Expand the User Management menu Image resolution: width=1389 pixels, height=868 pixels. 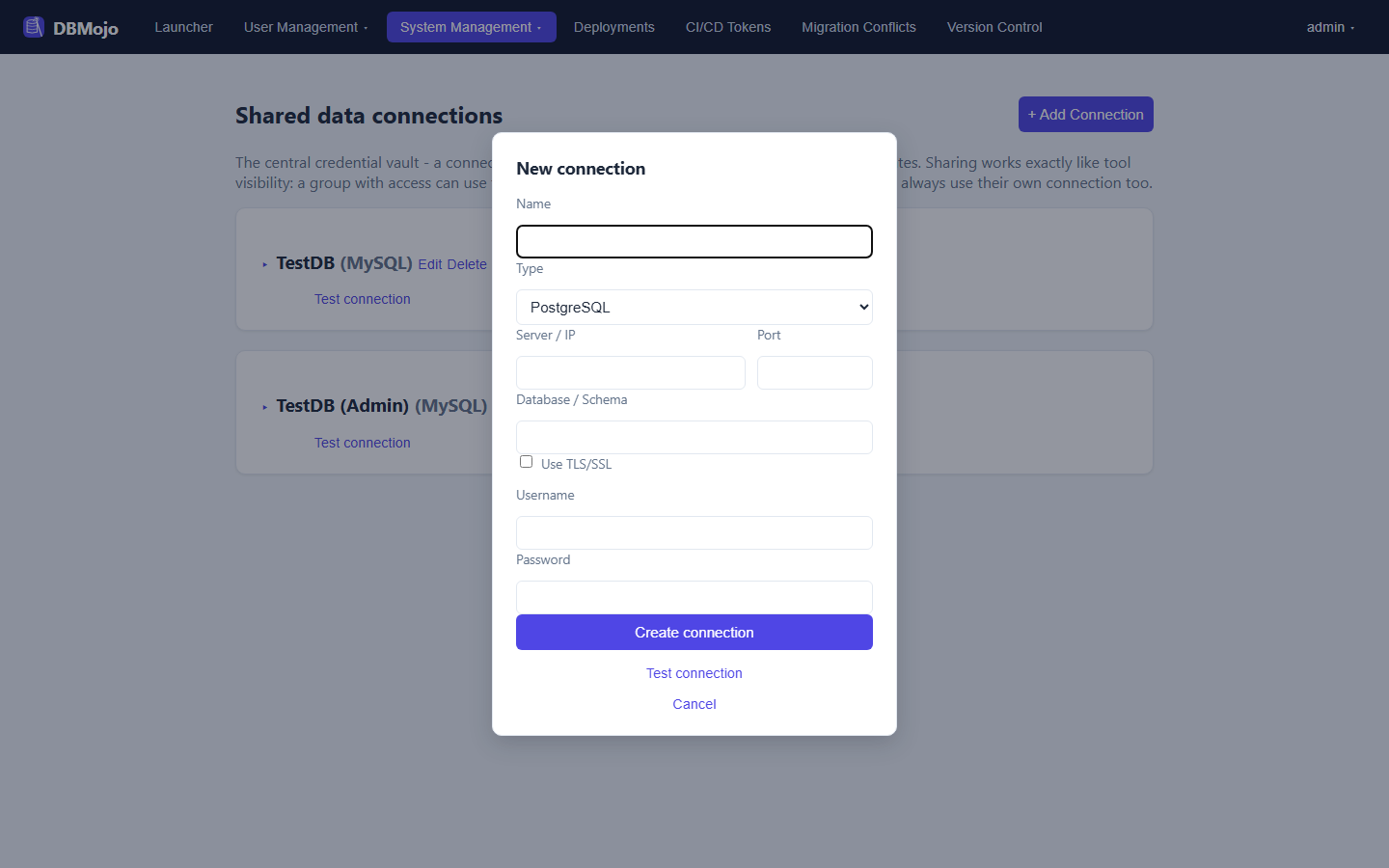click(x=306, y=27)
